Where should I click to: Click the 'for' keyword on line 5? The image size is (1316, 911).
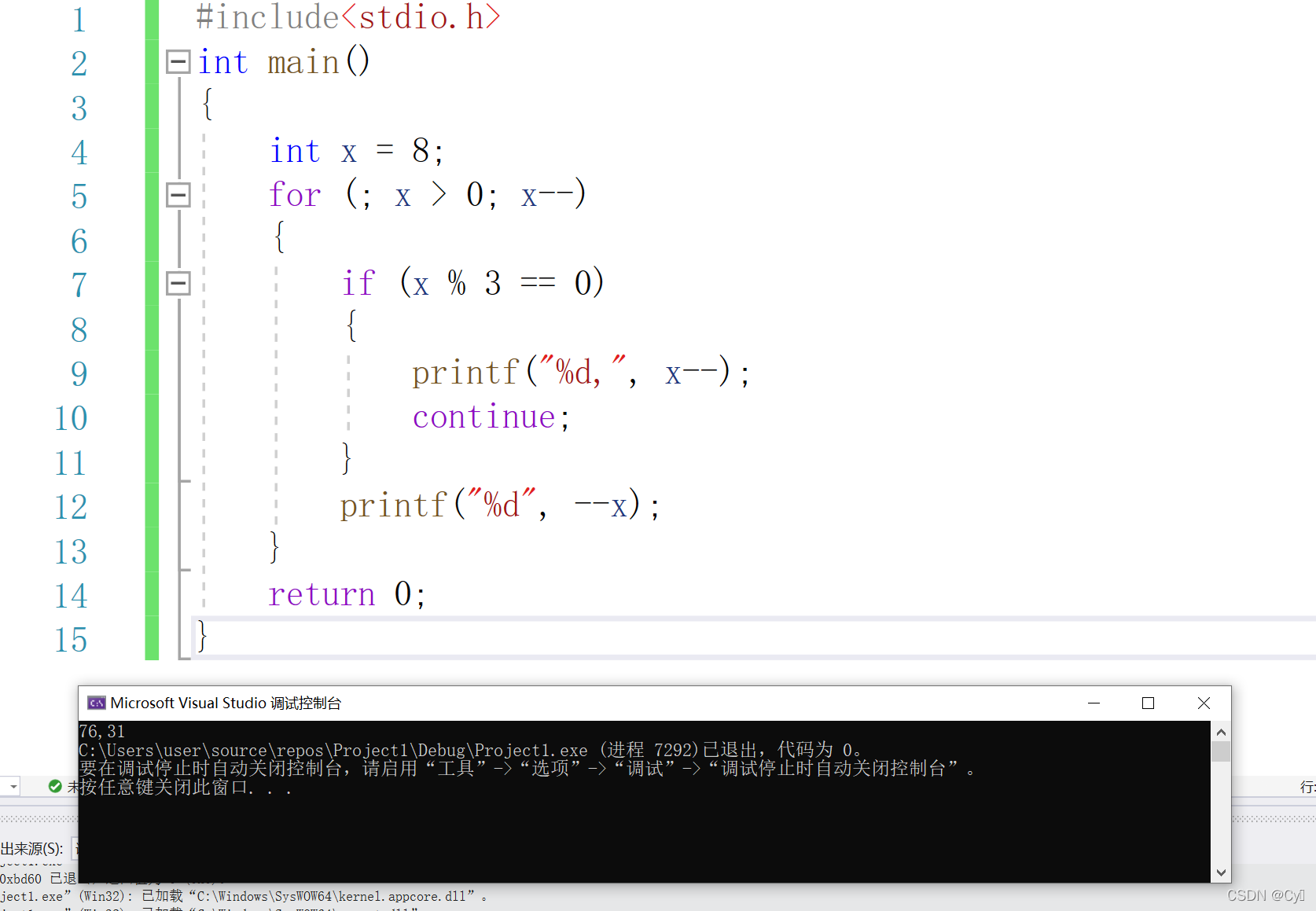(x=295, y=194)
